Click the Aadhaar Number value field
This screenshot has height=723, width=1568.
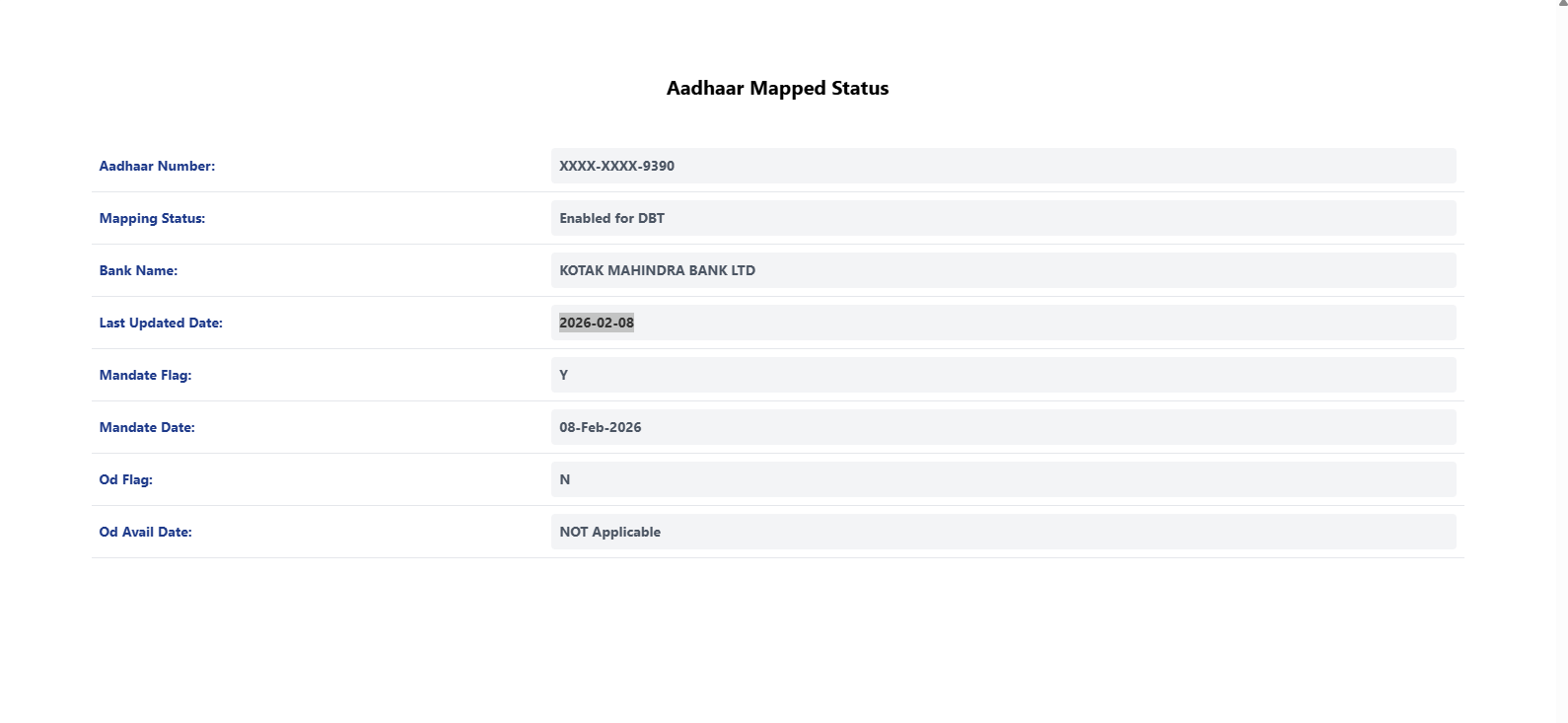(1003, 166)
